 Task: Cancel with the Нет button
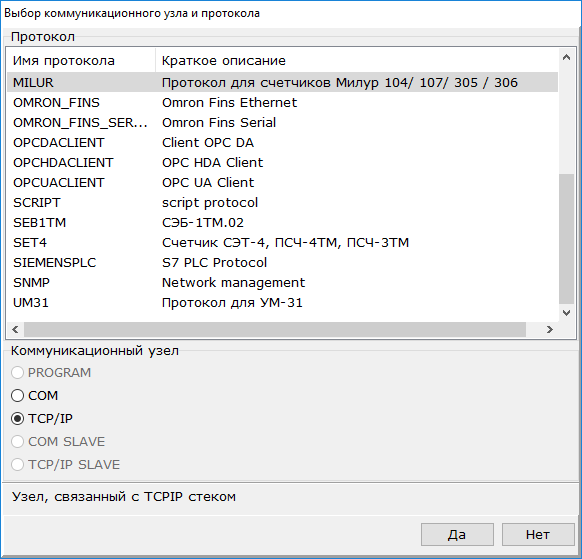[x=538, y=535]
